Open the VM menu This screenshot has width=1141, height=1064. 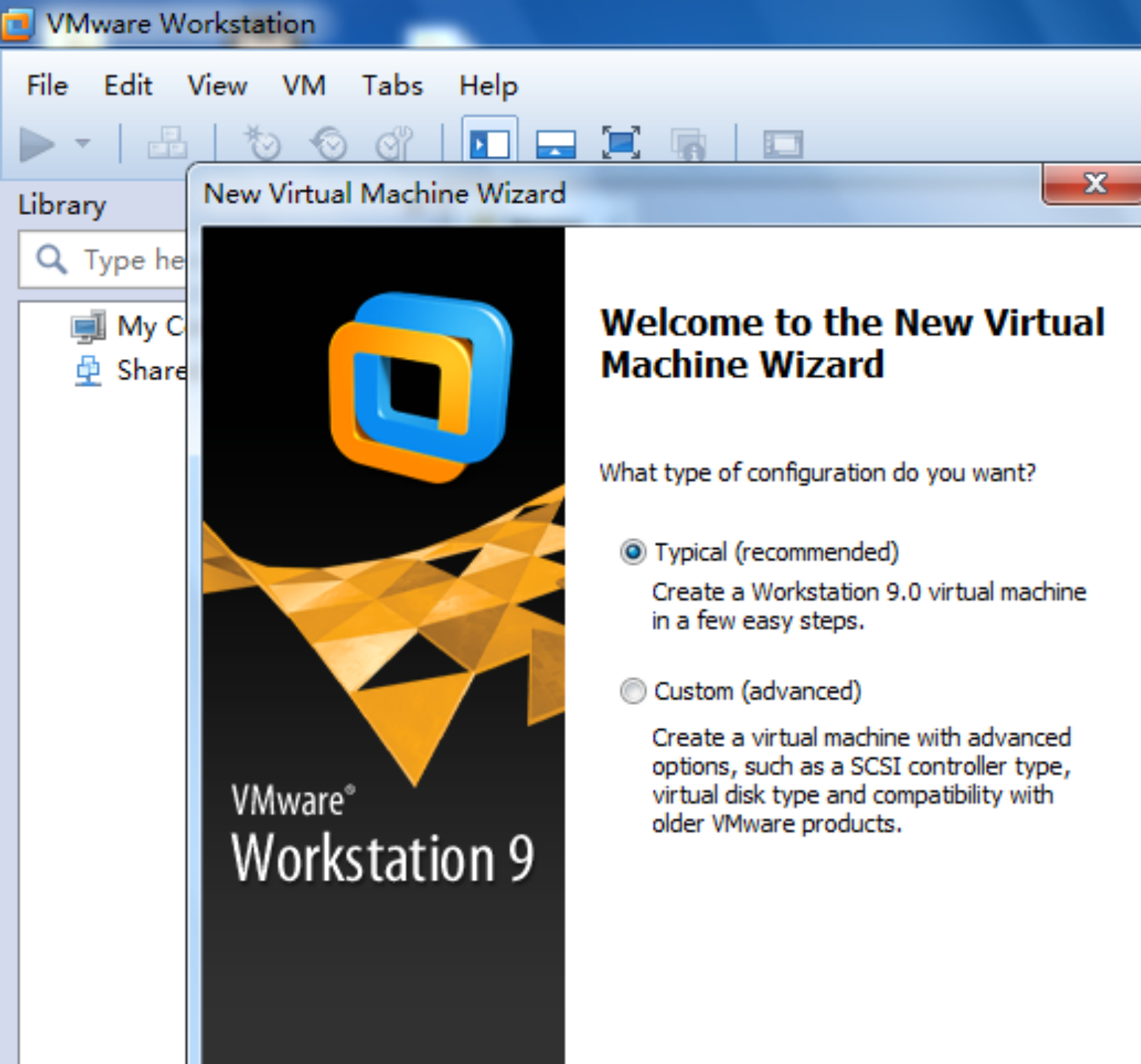click(304, 86)
